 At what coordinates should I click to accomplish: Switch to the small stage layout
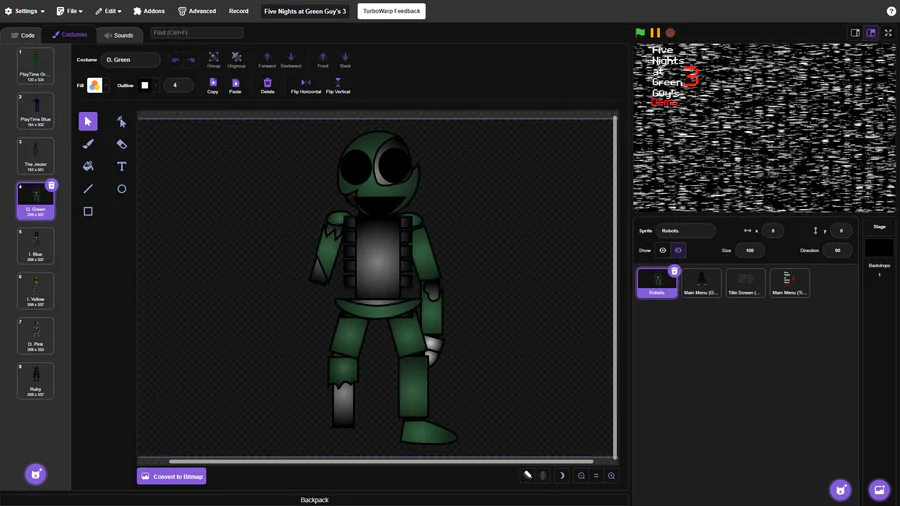point(855,33)
